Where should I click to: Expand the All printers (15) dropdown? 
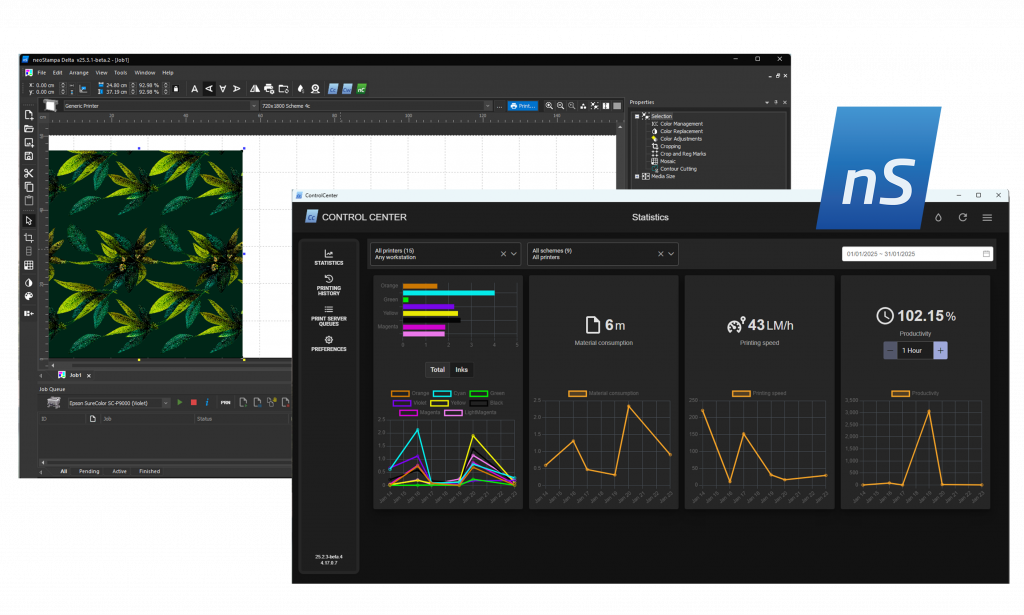click(514, 254)
